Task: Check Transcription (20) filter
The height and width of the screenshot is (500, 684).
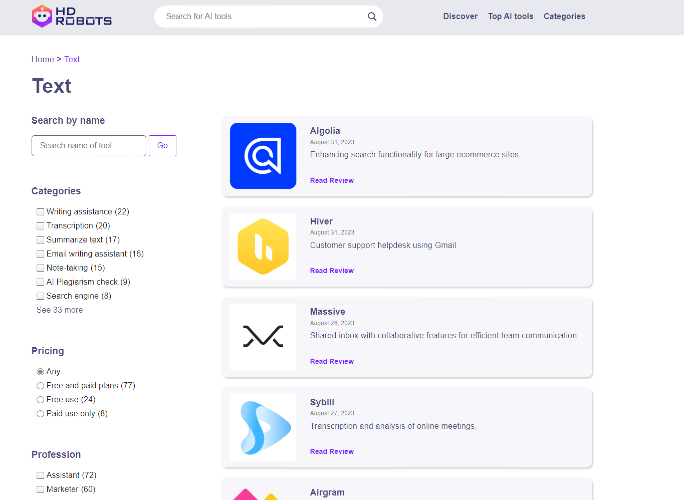Action: pos(40,226)
